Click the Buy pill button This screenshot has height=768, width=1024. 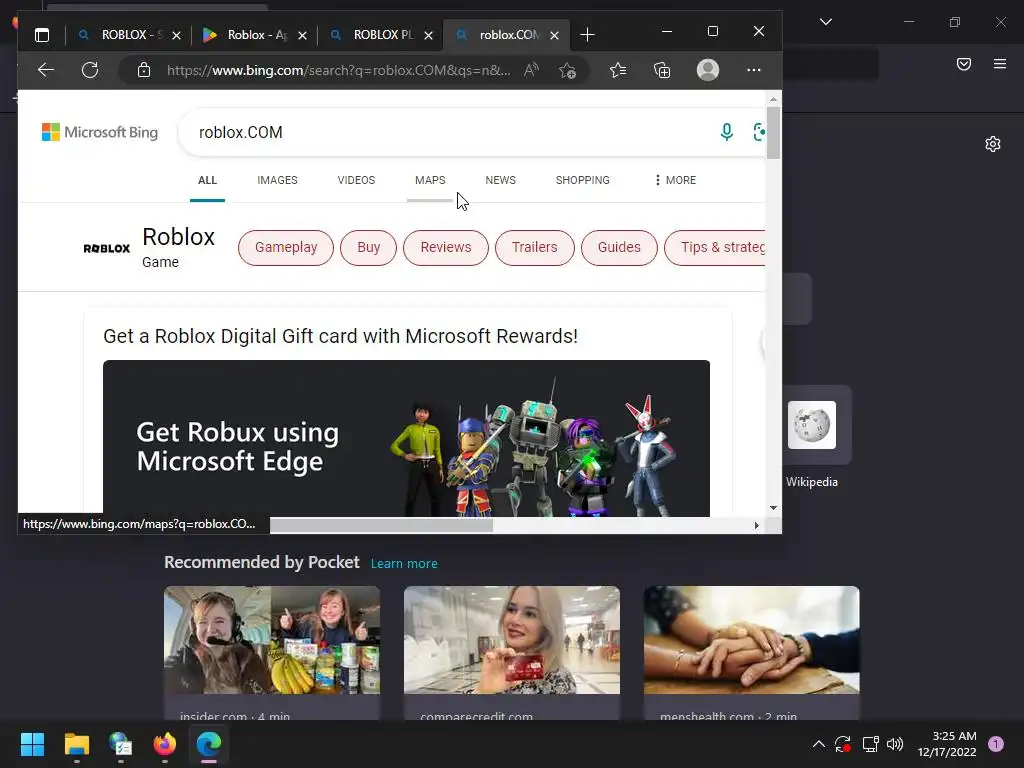(368, 248)
